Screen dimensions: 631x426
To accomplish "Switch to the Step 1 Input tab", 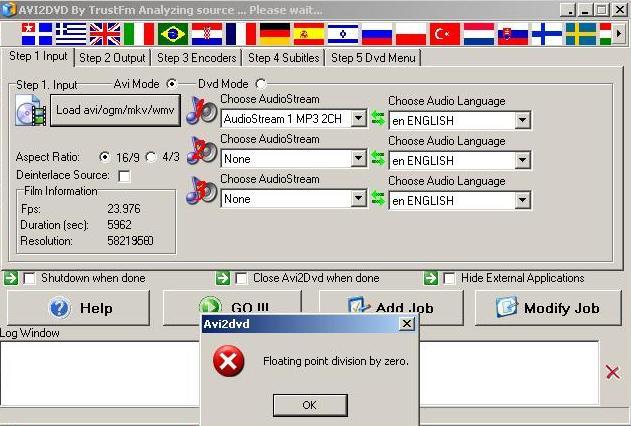I will (x=38, y=56).
